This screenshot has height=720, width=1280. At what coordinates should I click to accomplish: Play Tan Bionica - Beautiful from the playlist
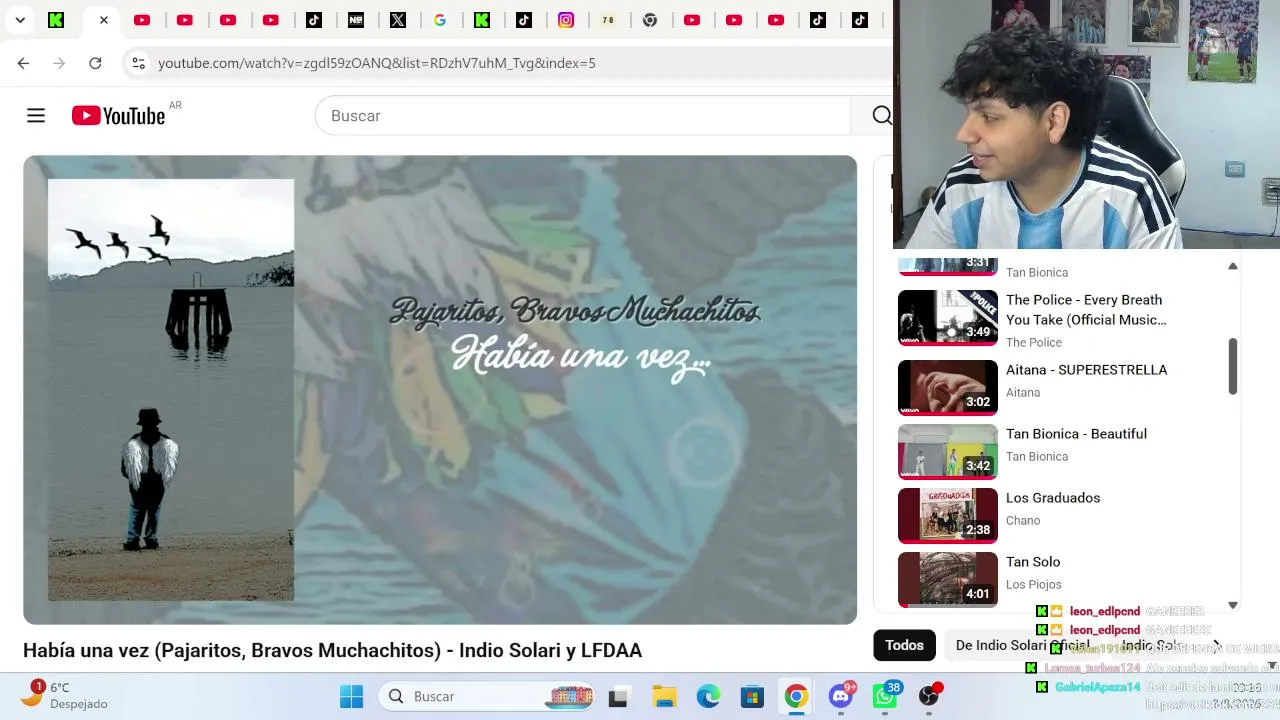(x=1076, y=434)
